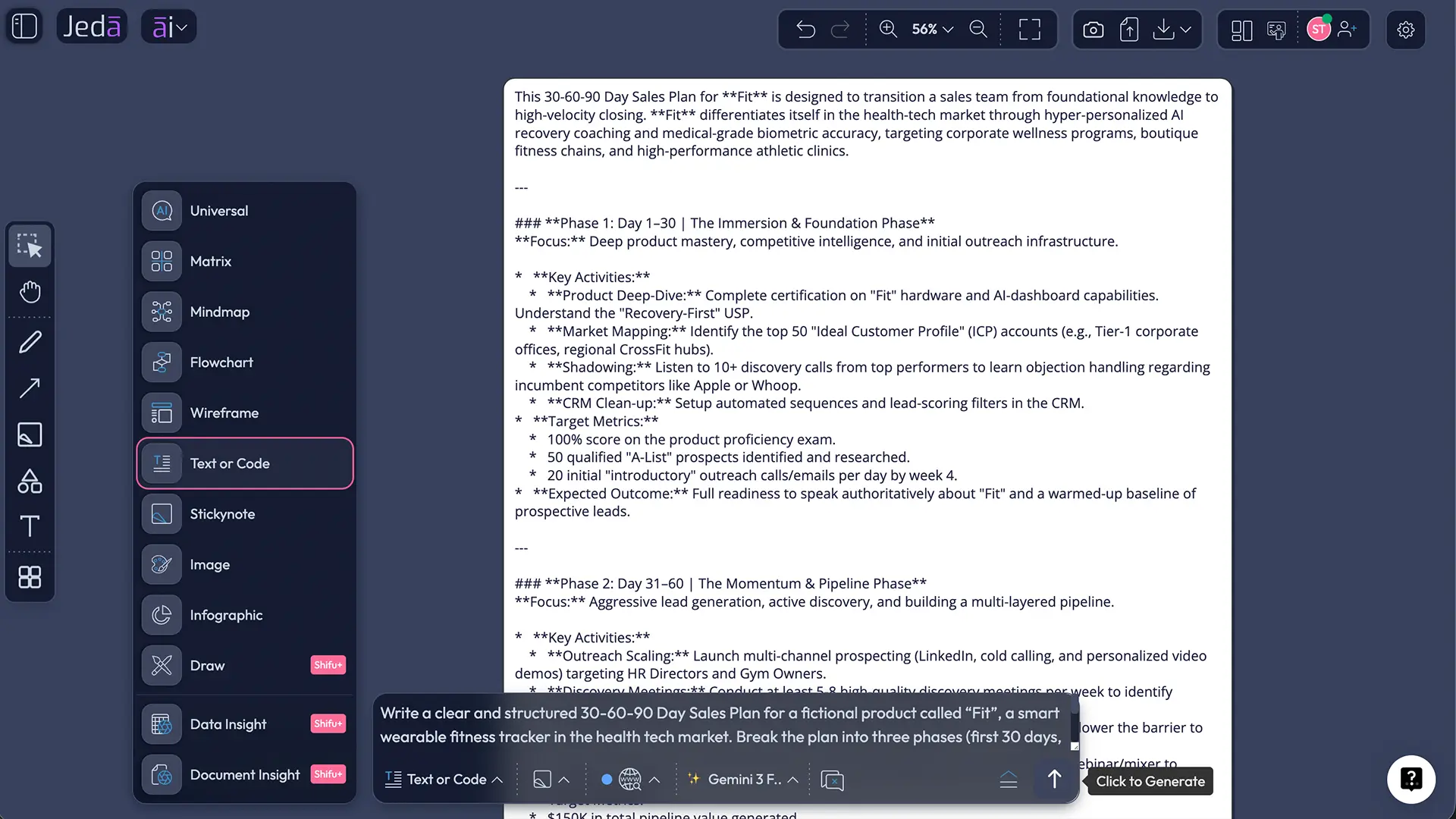Open the shapes tool
The image size is (1456, 819).
coord(30,481)
